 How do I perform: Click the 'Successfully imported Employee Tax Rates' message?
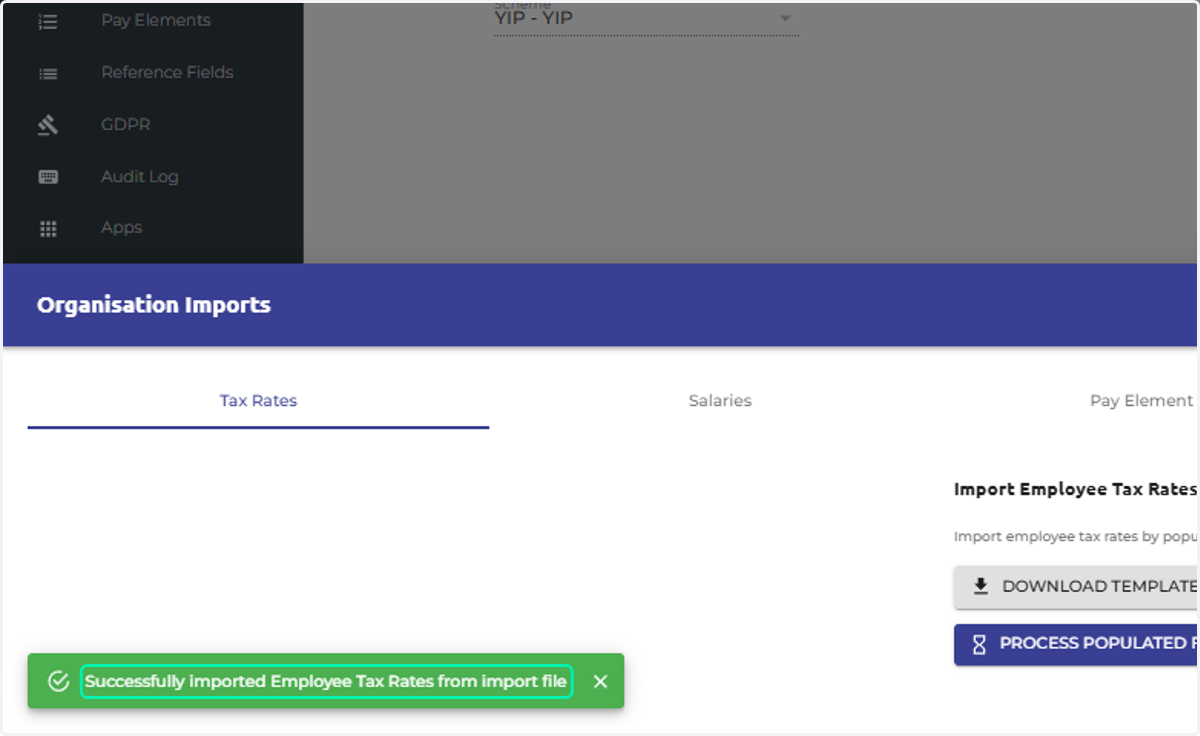tap(326, 681)
